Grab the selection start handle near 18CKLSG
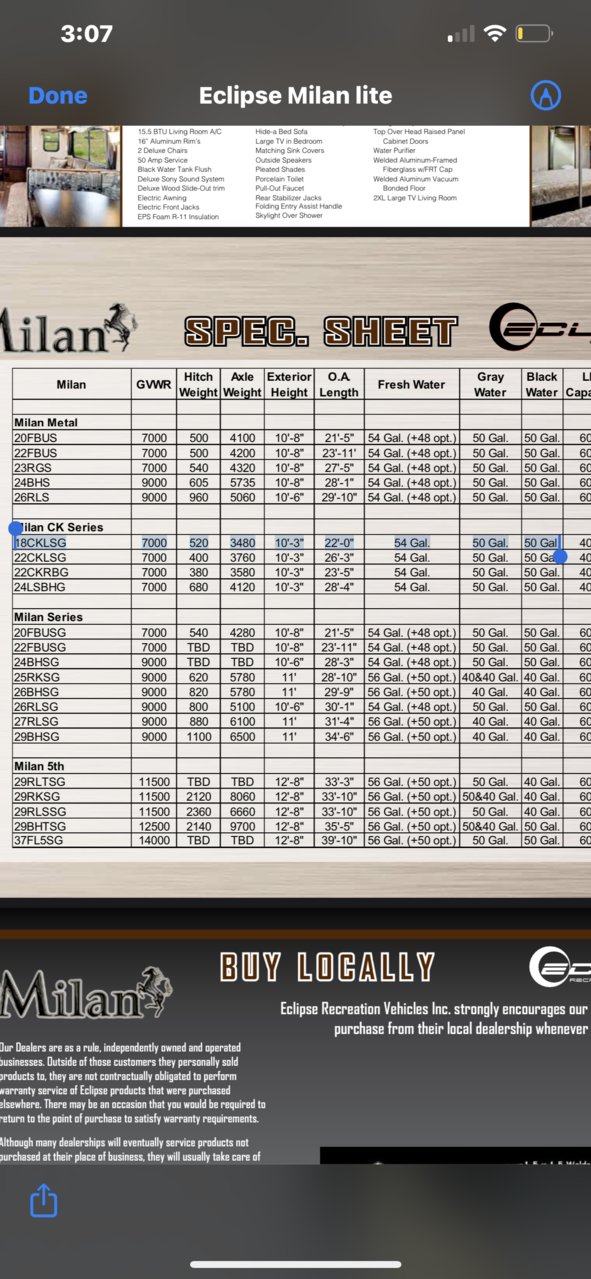 click(14, 527)
